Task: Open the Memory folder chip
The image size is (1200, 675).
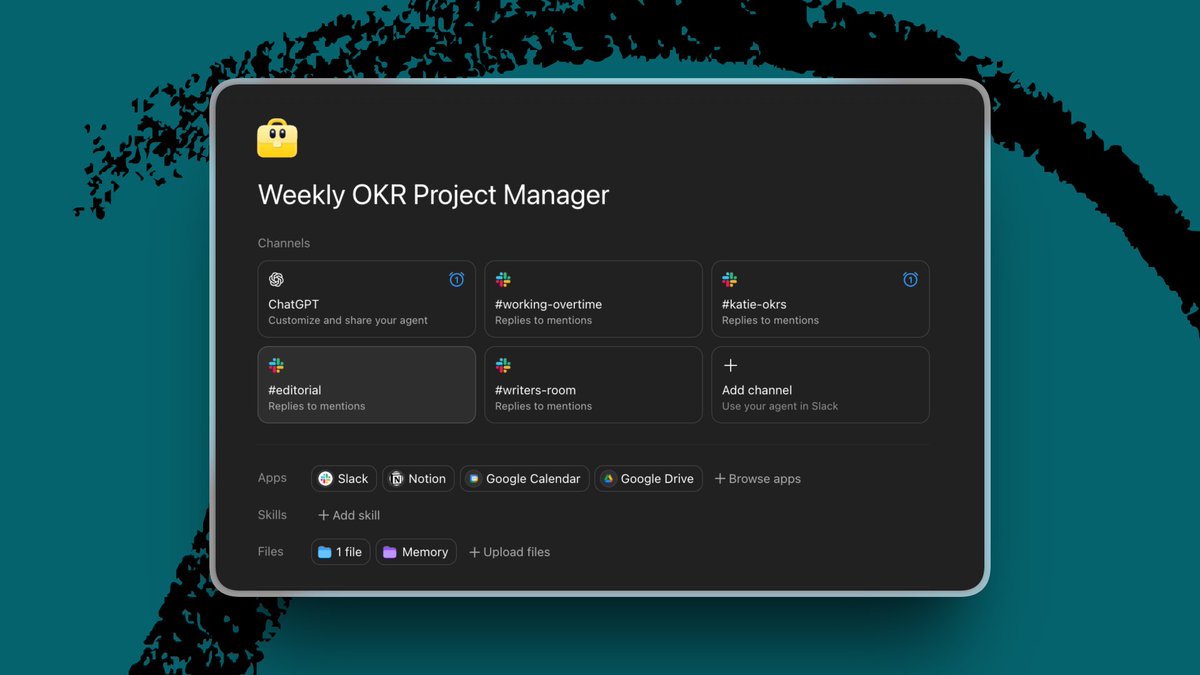Action: click(416, 552)
